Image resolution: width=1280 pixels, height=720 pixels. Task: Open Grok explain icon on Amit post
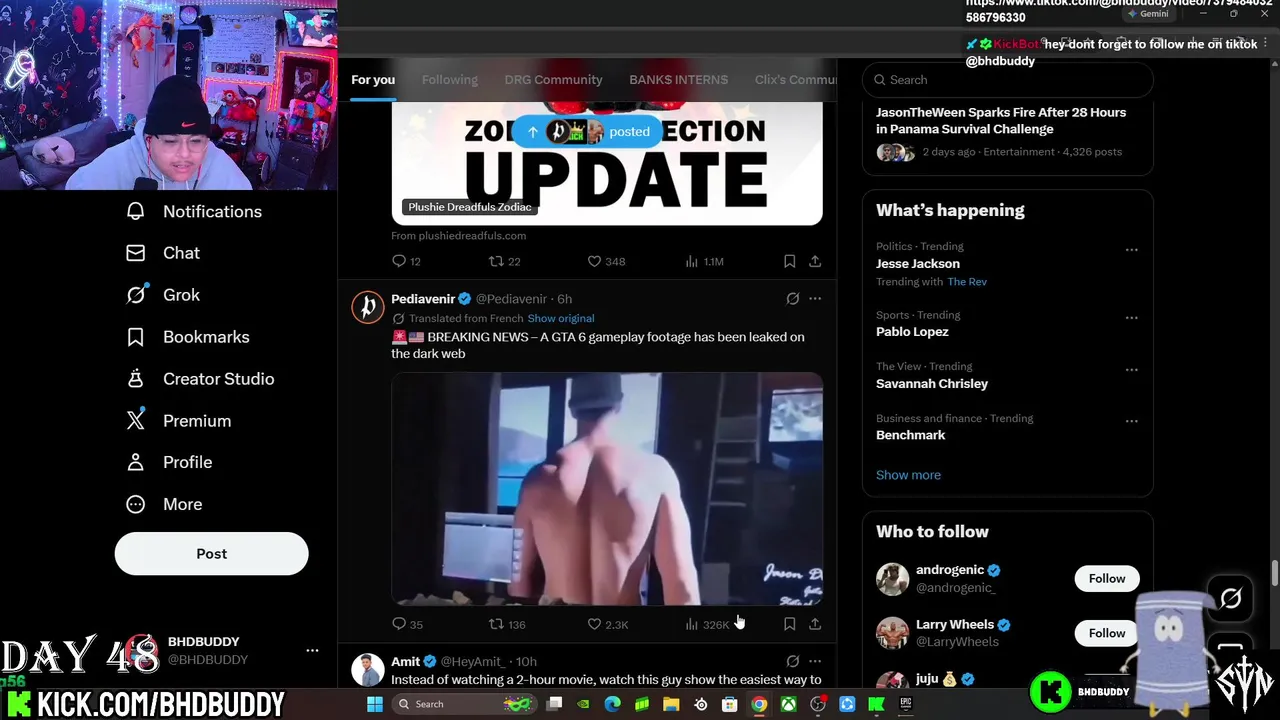pos(792,661)
